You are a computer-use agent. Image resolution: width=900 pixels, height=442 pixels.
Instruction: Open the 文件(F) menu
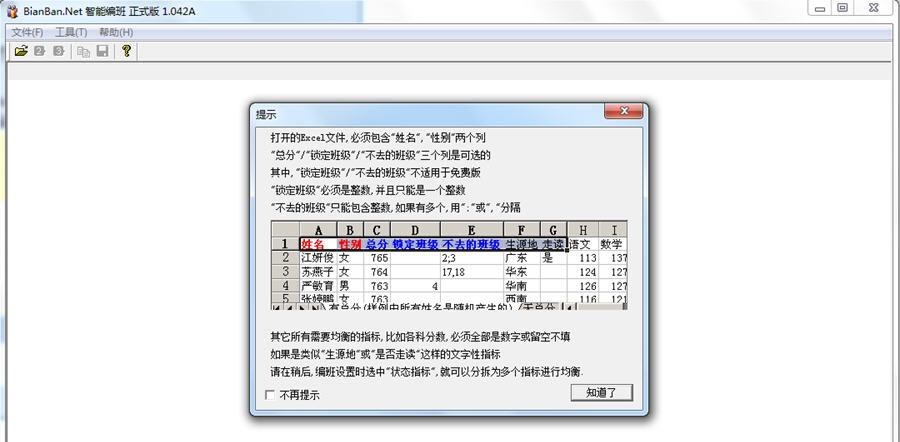28,32
